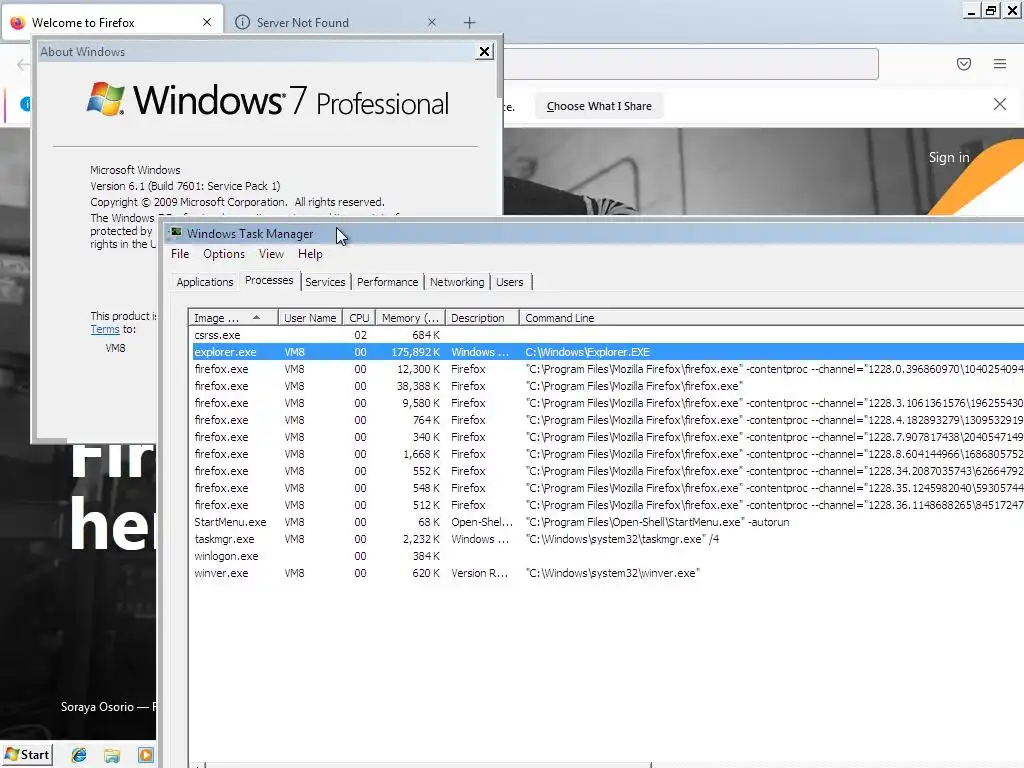Click Sign in on Firefox page
1024x768 pixels.
[949, 157]
